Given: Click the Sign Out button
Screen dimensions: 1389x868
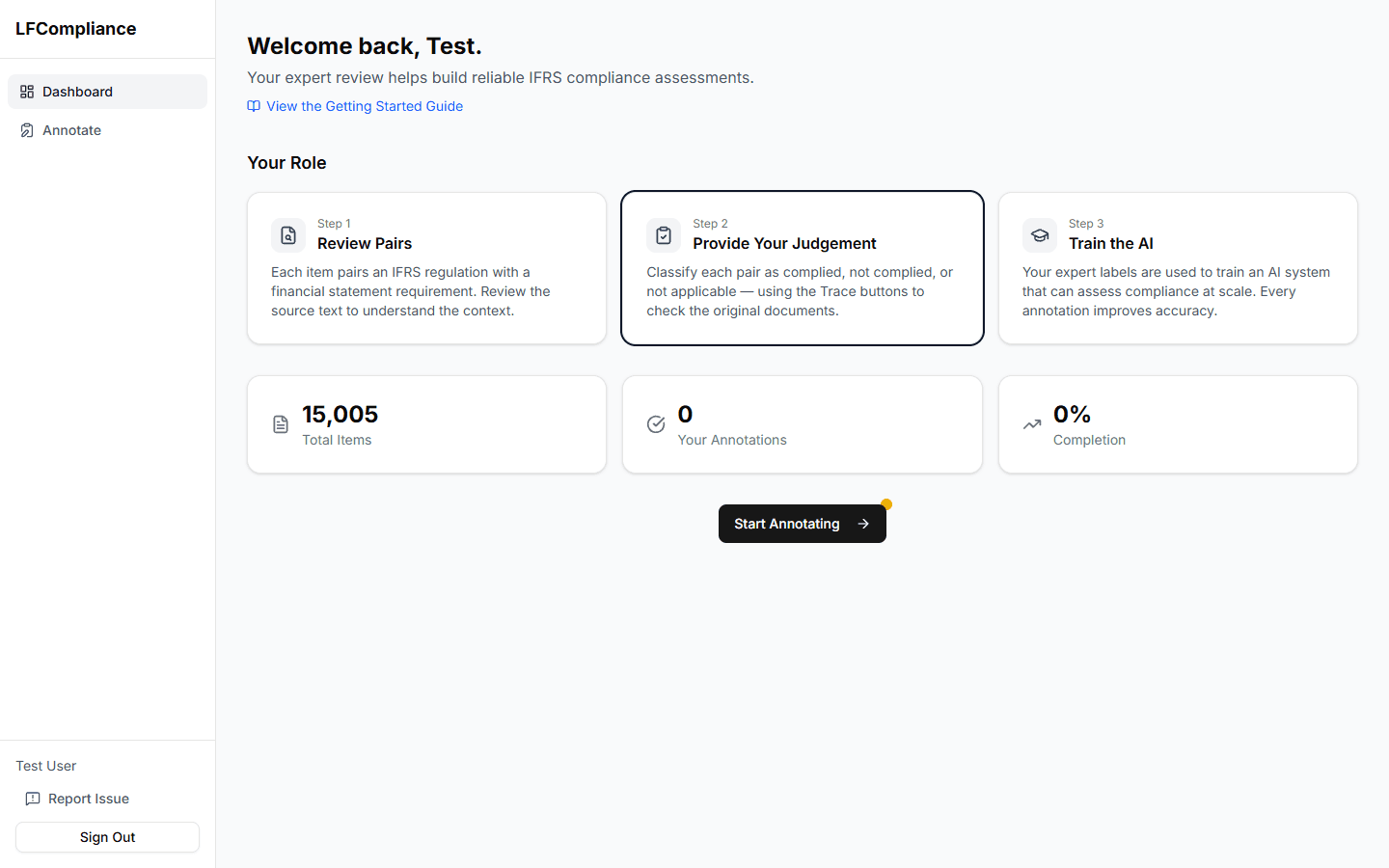Looking at the screenshot, I should [107, 836].
